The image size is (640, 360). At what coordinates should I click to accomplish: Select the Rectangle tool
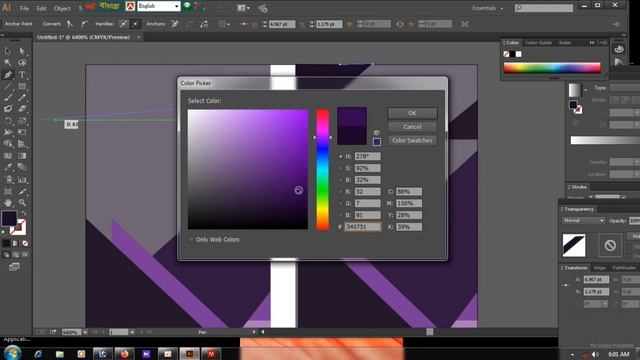tap(22, 86)
